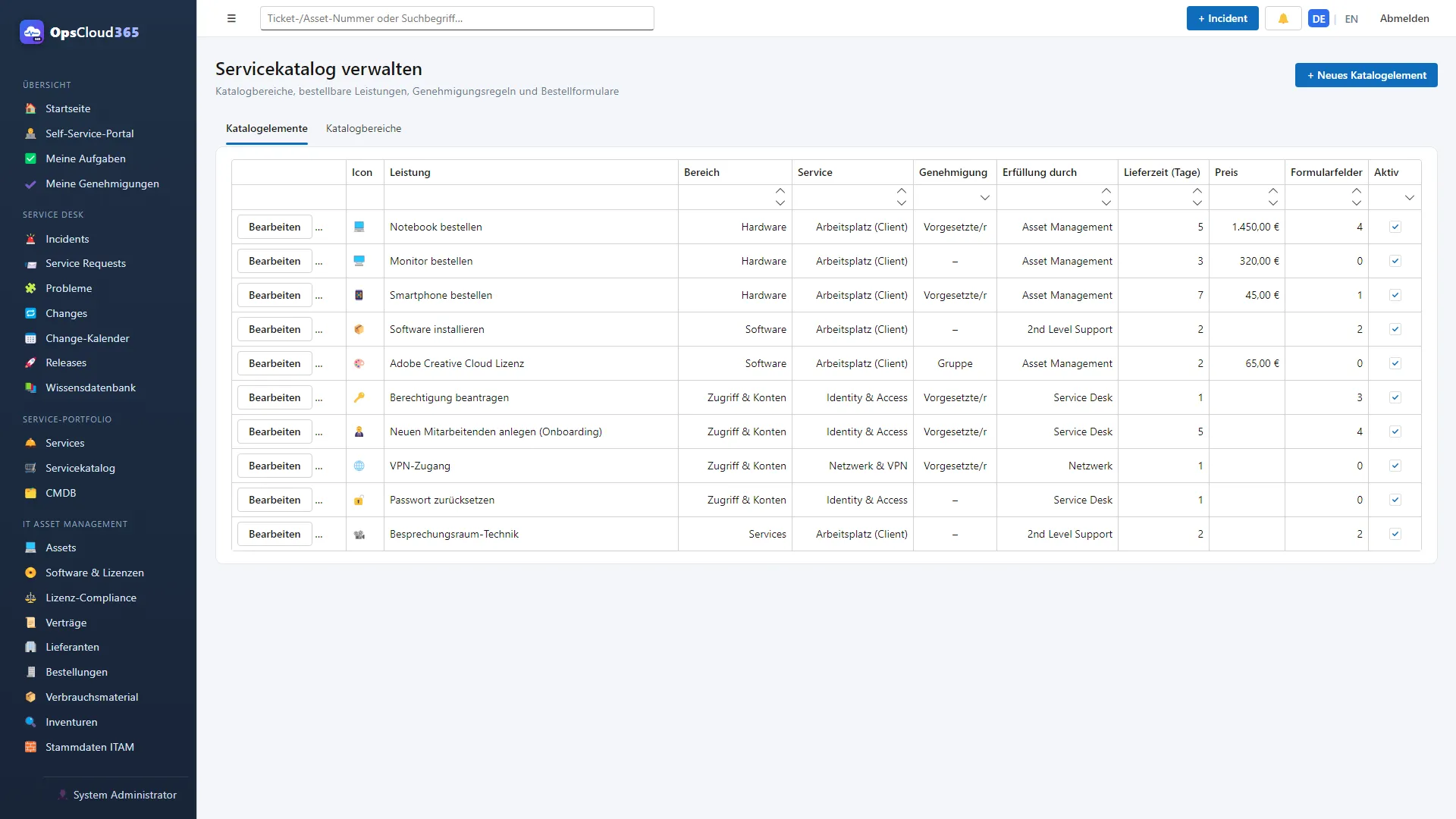Click the Services sidebar icon
Screen dimensions: 1456x819
pyautogui.click(x=30, y=443)
